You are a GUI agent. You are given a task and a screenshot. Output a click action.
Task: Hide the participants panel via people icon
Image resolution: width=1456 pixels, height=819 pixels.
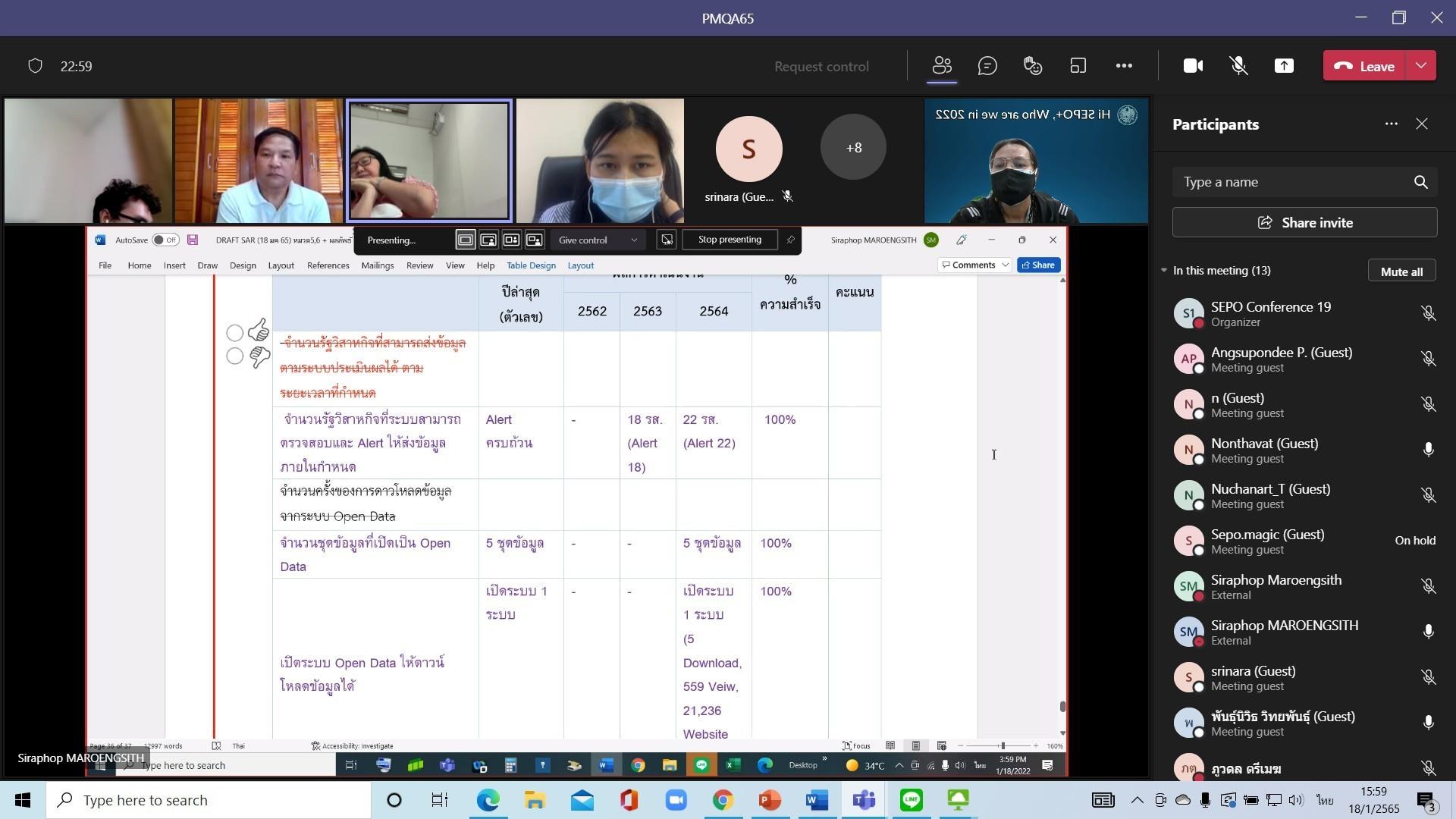[x=942, y=66]
